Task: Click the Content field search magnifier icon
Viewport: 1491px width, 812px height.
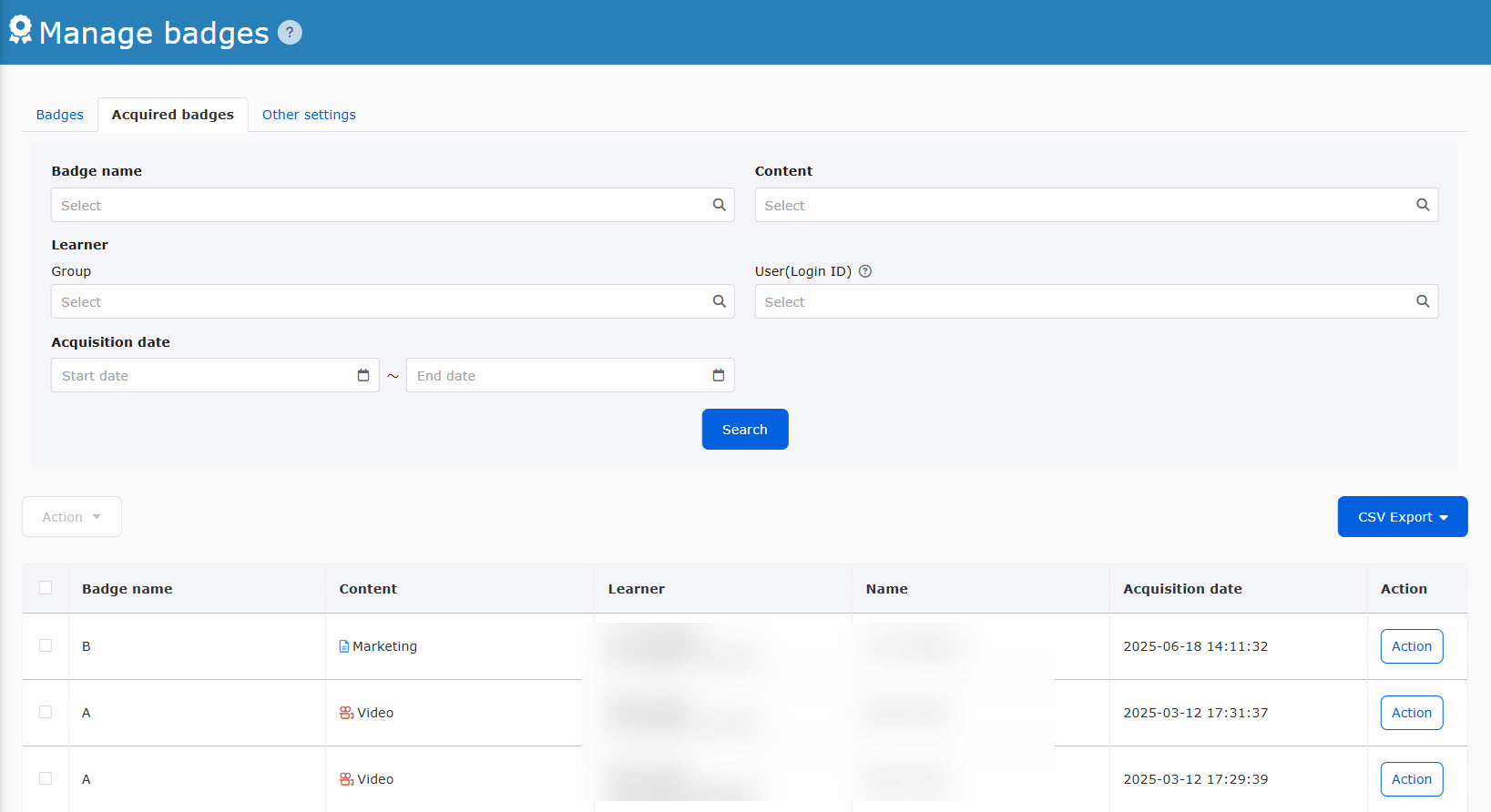Action: (1422, 205)
